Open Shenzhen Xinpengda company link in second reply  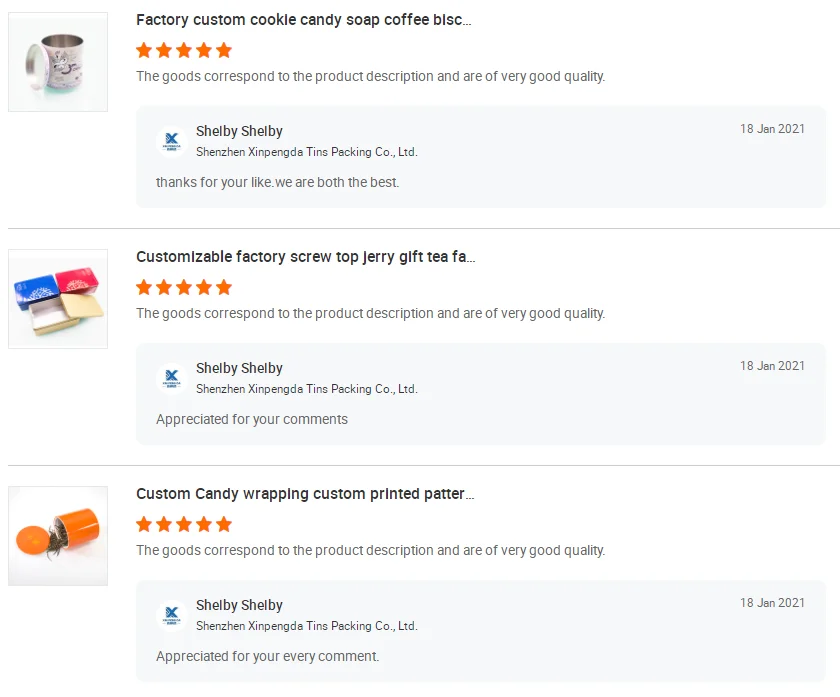(x=306, y=389)
